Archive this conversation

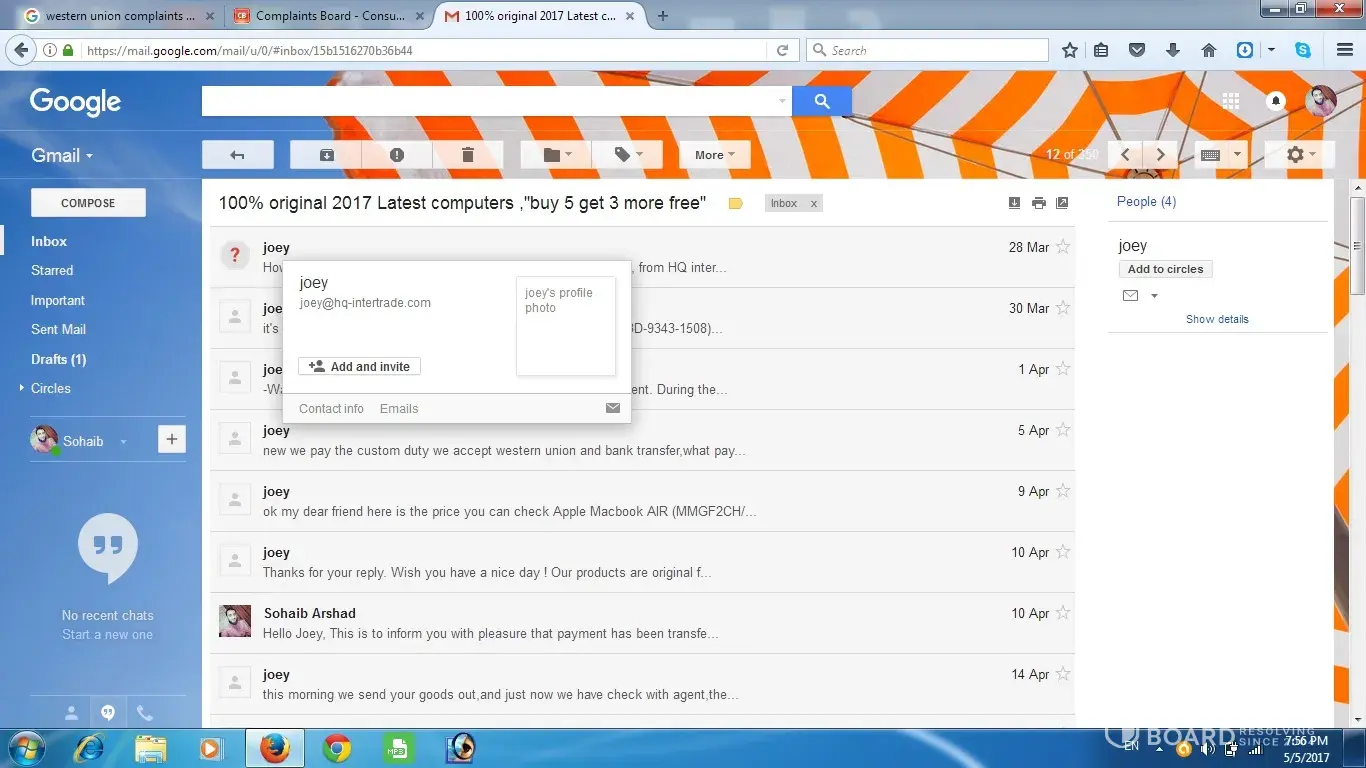point(326,155)
